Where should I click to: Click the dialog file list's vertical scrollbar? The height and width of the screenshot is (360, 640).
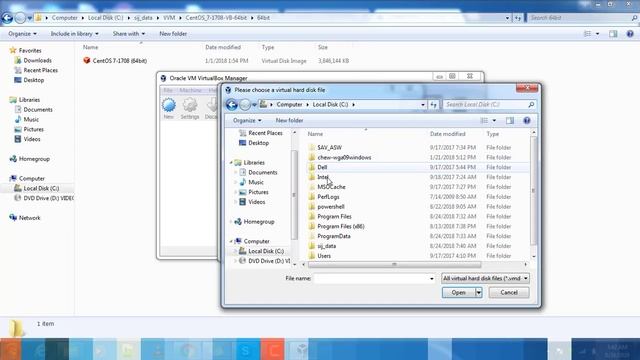coord(533,190)
